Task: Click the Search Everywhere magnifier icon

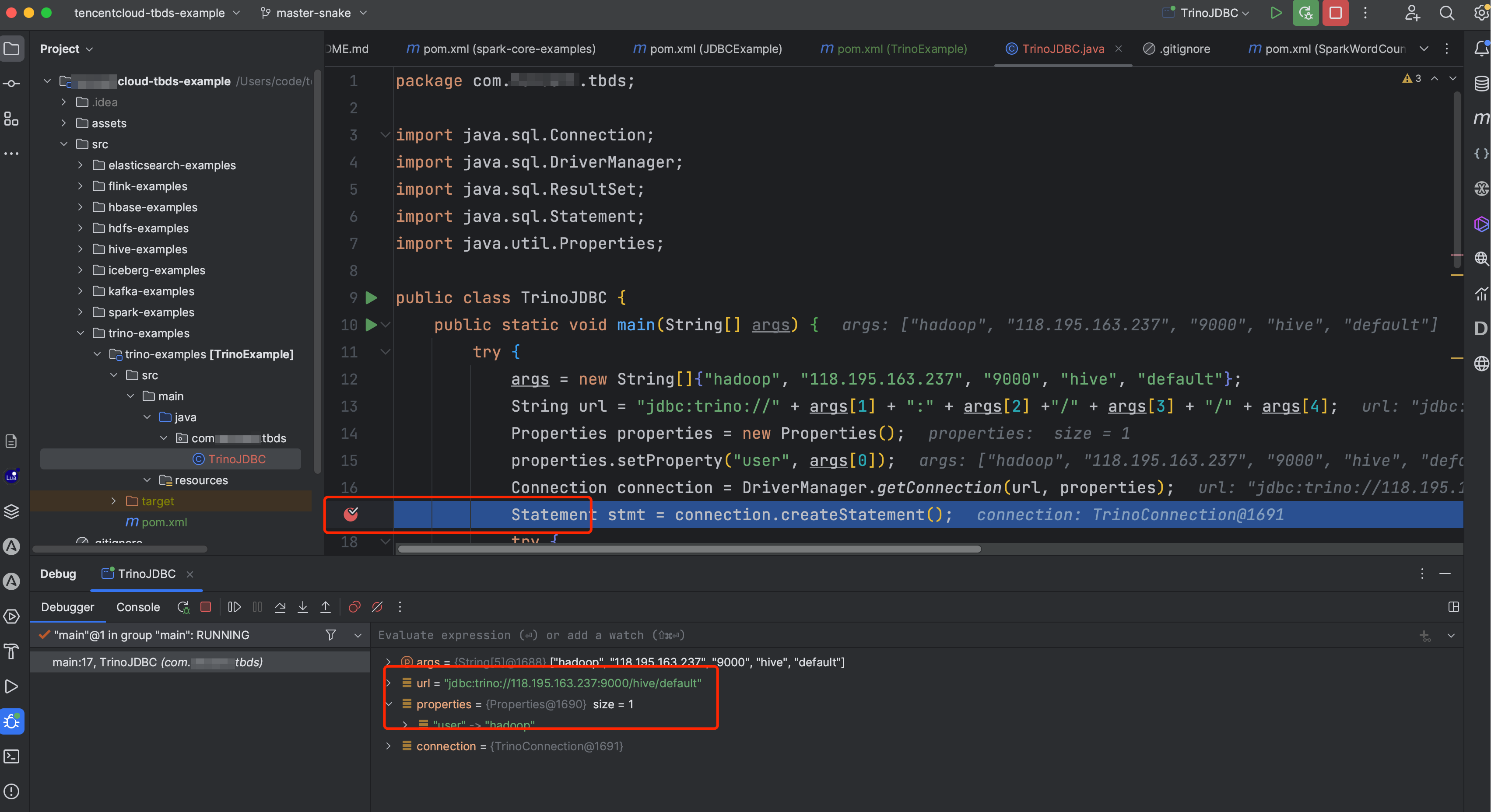Action: pyautogui.click(x=1446, y=13)
